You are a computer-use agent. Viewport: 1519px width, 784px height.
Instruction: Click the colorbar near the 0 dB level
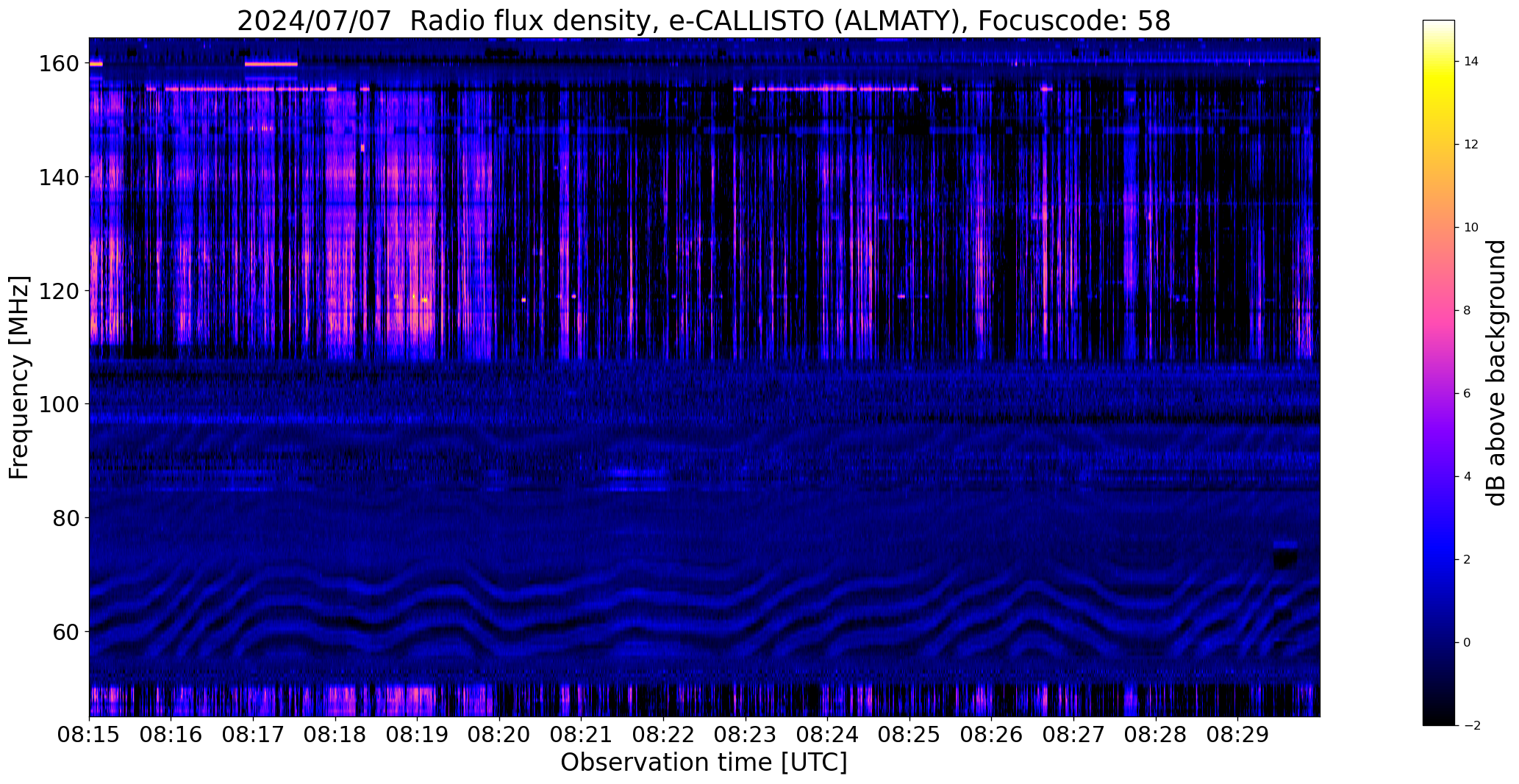(1439, 642)
